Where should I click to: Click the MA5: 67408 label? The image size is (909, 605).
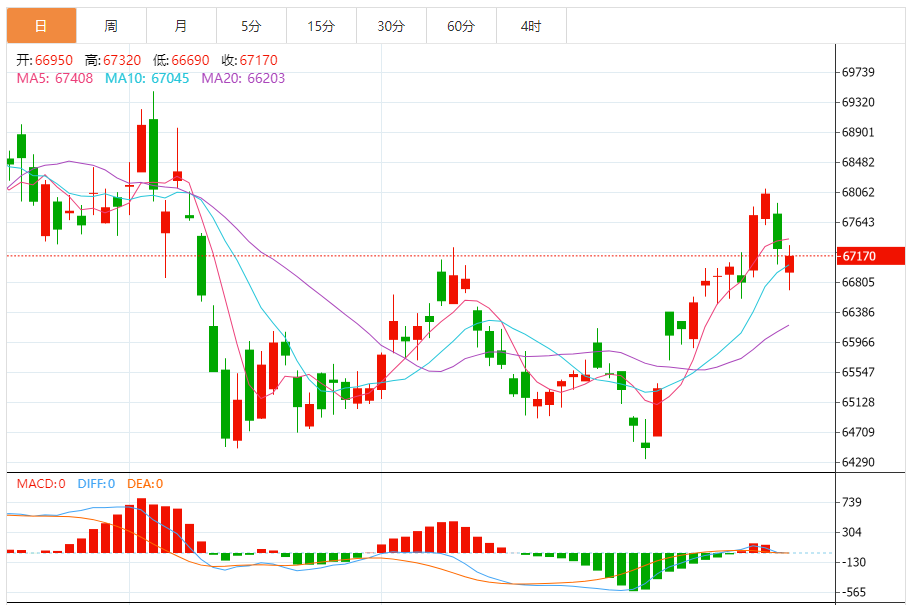(x=55, y=78)
